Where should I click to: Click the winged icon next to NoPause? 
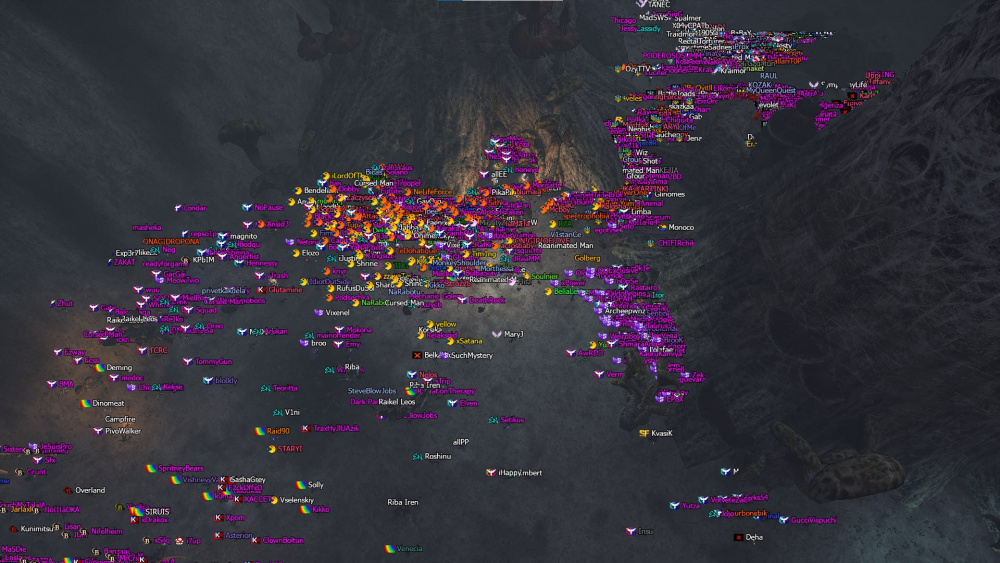247,207
